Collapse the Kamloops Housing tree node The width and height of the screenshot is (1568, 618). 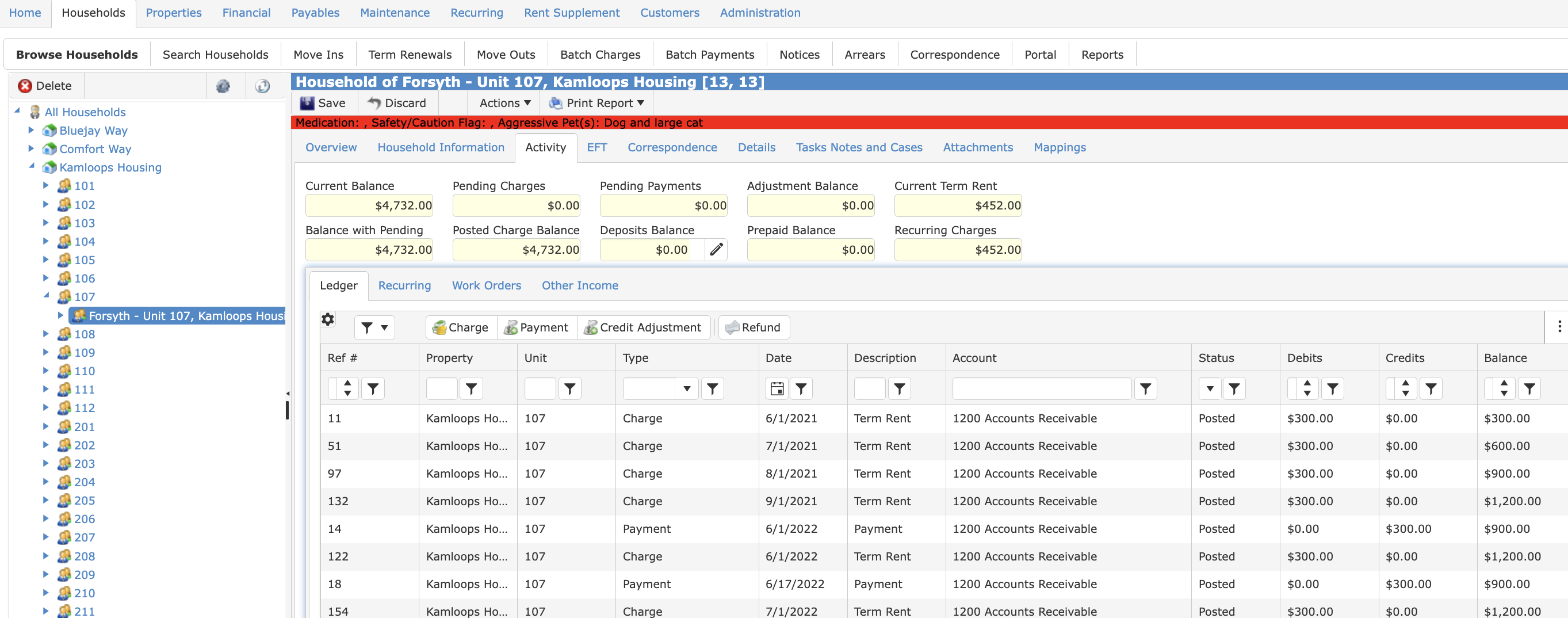31,167
